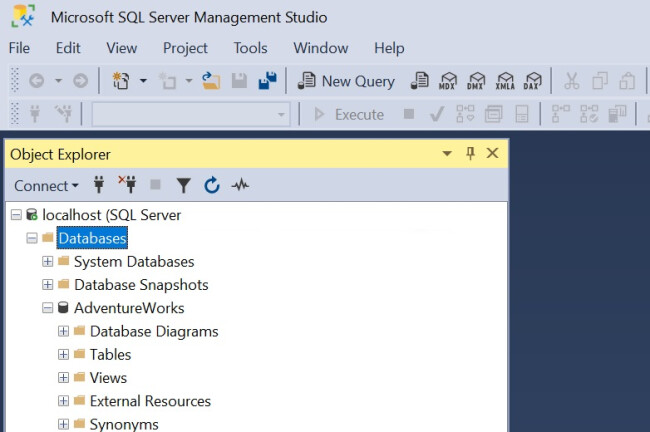Screen dimensions: 650x432
Task: Select the Tables tree item
Action: [x=110, y=354]
